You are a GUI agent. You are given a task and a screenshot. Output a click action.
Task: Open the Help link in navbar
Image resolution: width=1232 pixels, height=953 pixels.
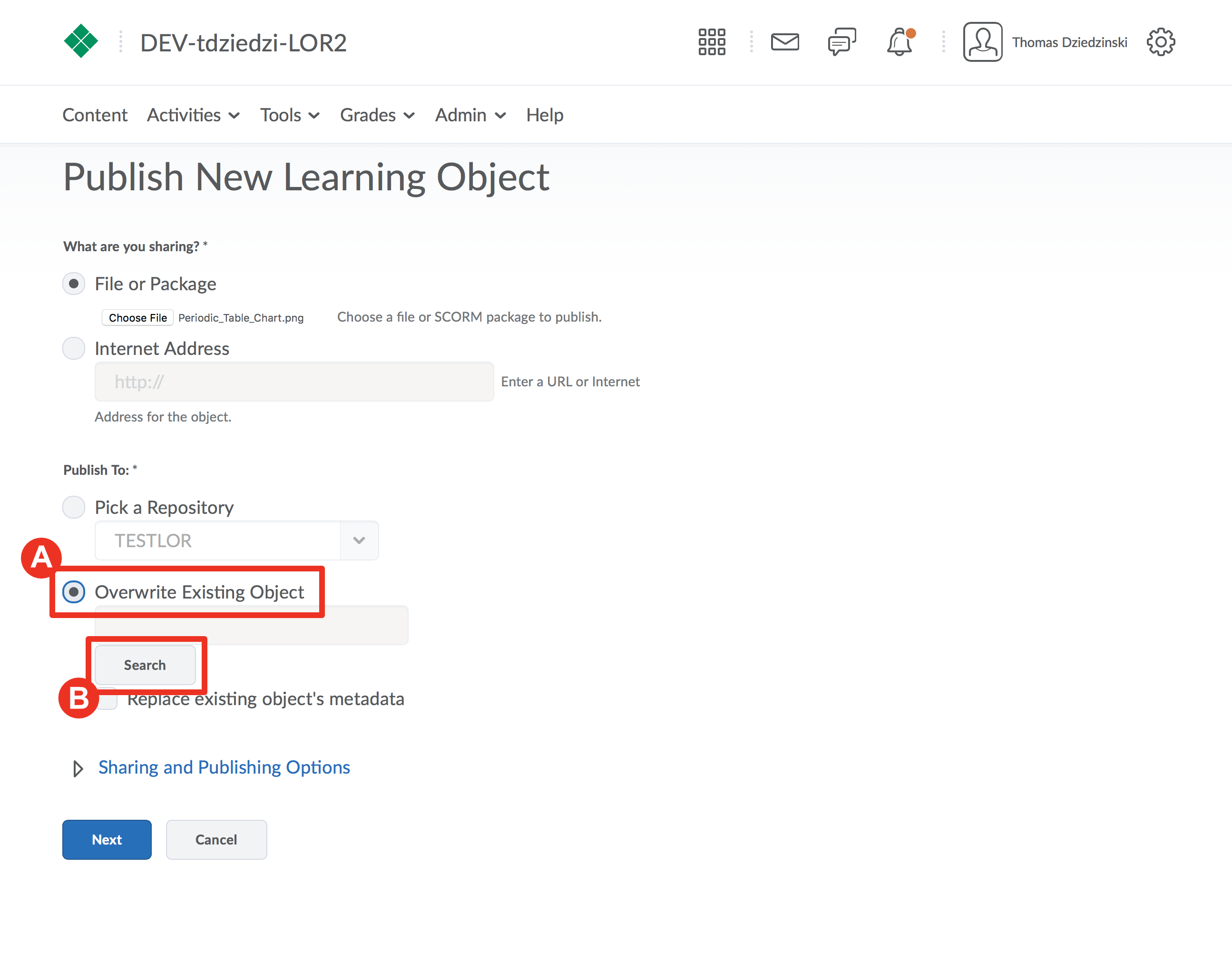pos(544,115)
